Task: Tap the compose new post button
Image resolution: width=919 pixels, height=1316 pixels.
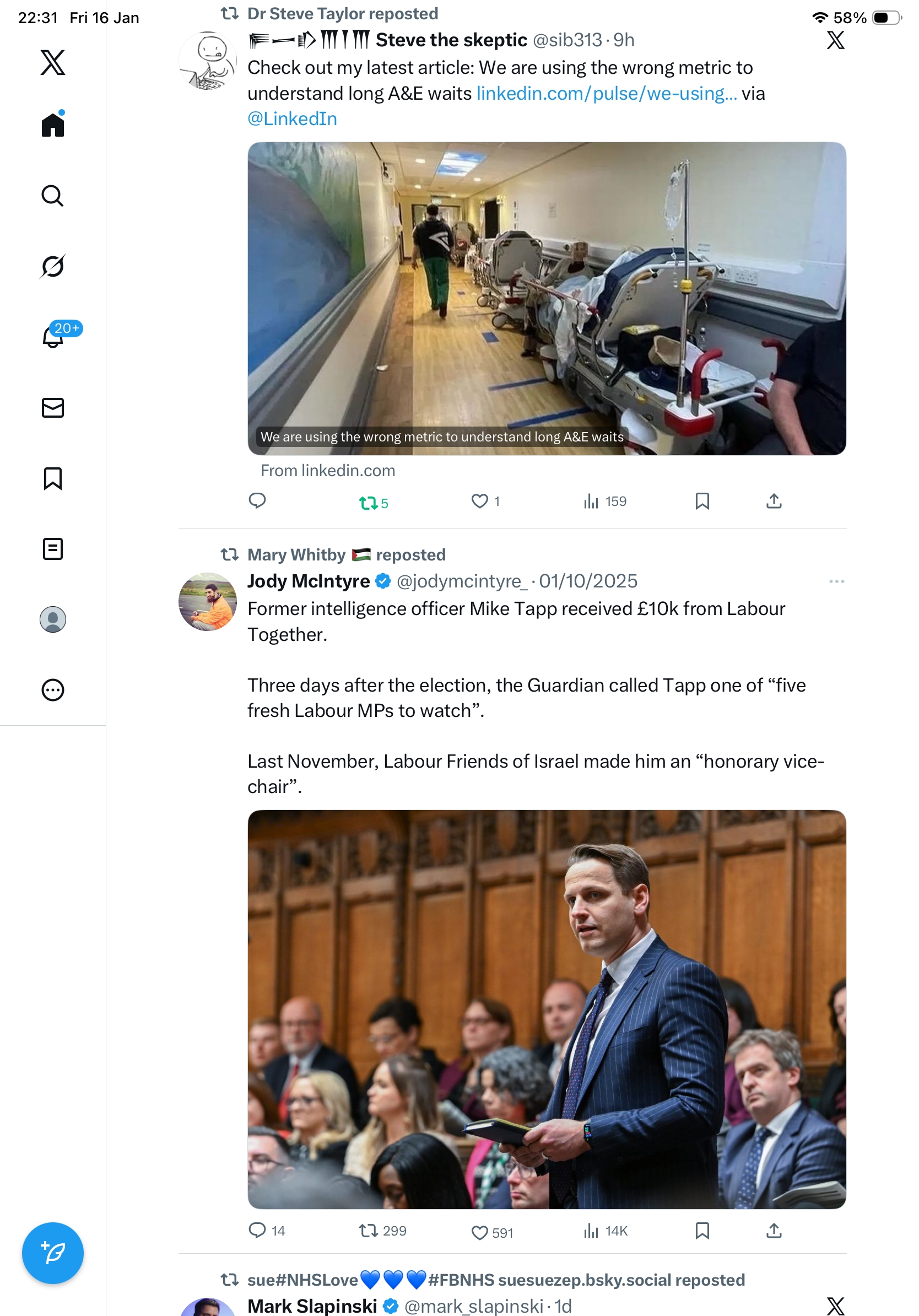Action: coord(53,1253)
